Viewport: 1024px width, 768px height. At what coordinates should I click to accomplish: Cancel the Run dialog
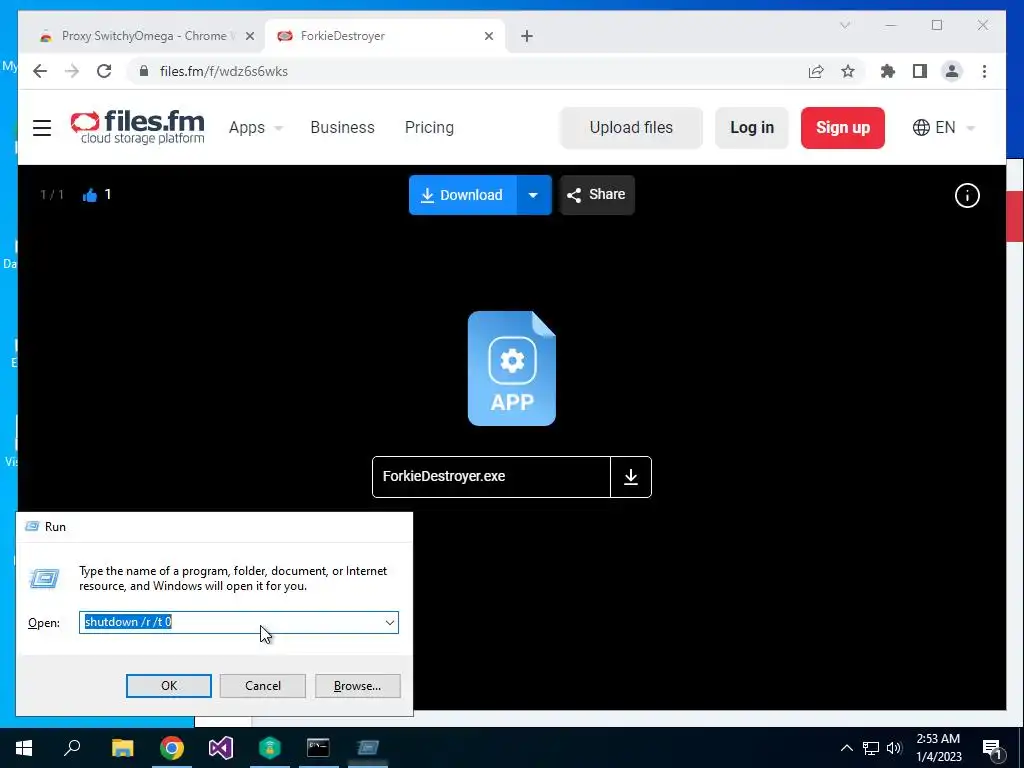[263, 686]
